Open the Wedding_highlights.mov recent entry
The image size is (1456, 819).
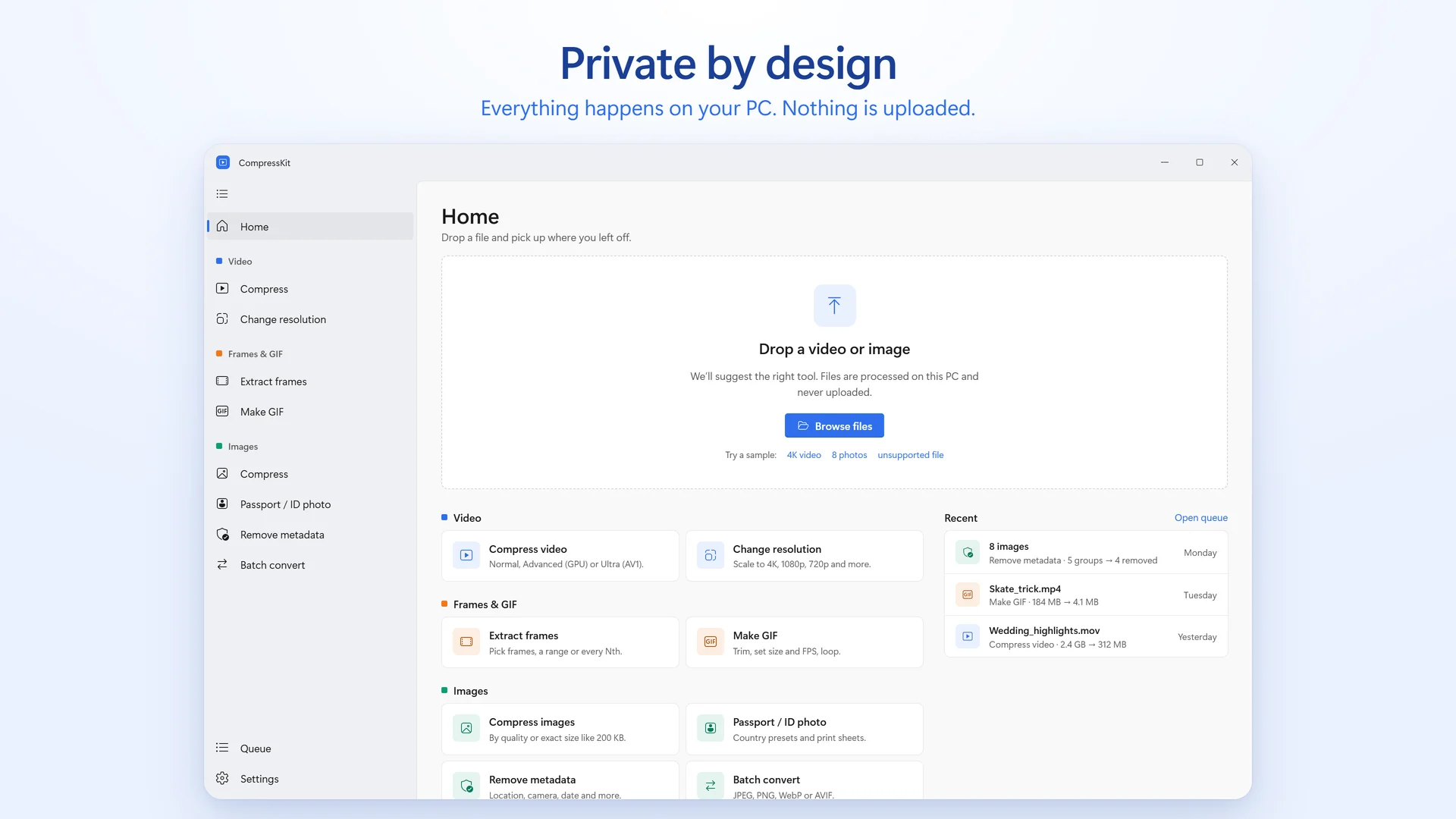pyautogui.click(x=1086, y=636)
